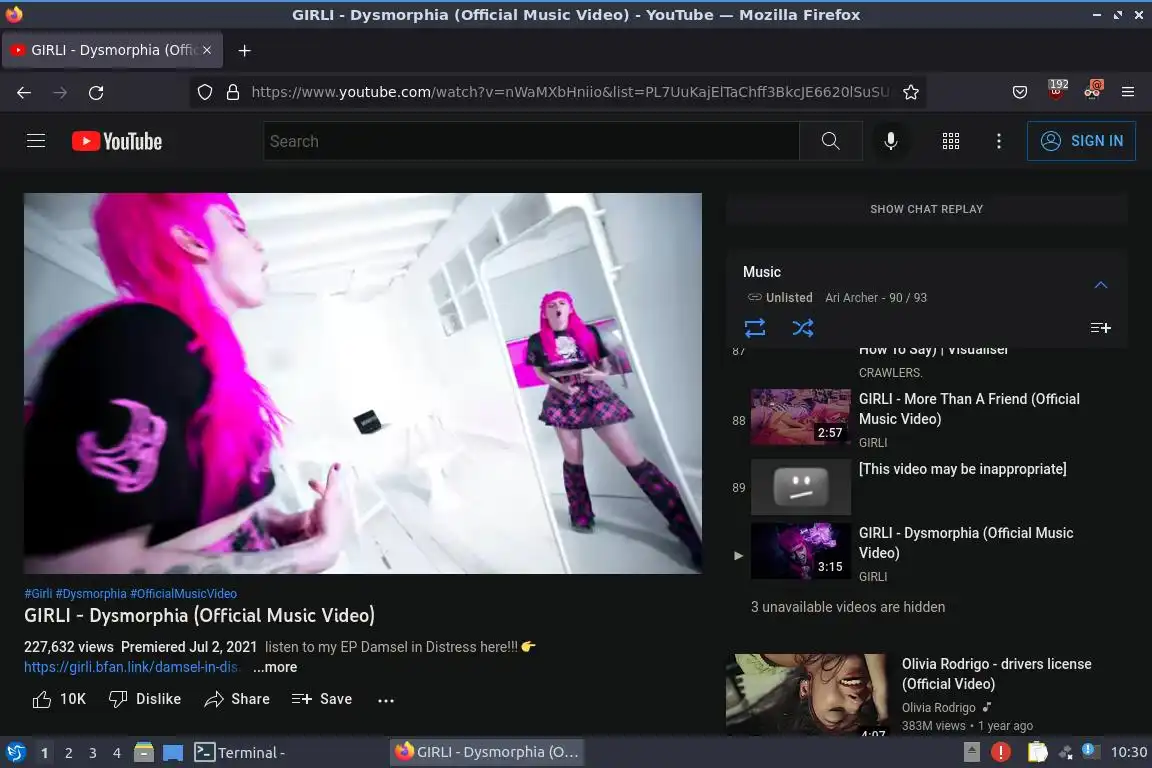The width and height of the screenshot is (1152, 768).
Task: Open more actions ellipsis below video
Action: [386, 700]
